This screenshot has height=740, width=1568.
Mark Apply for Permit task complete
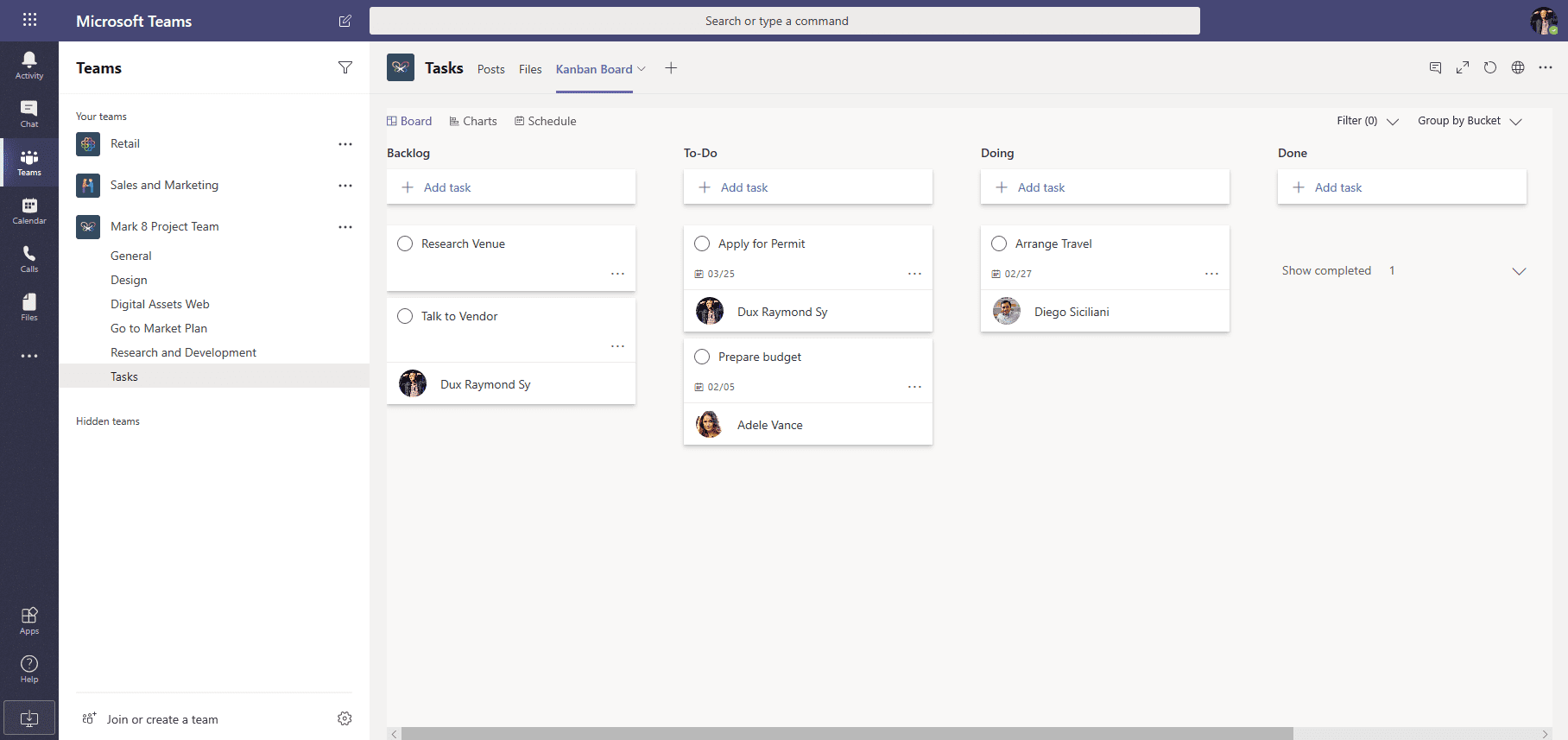point(702,244)
